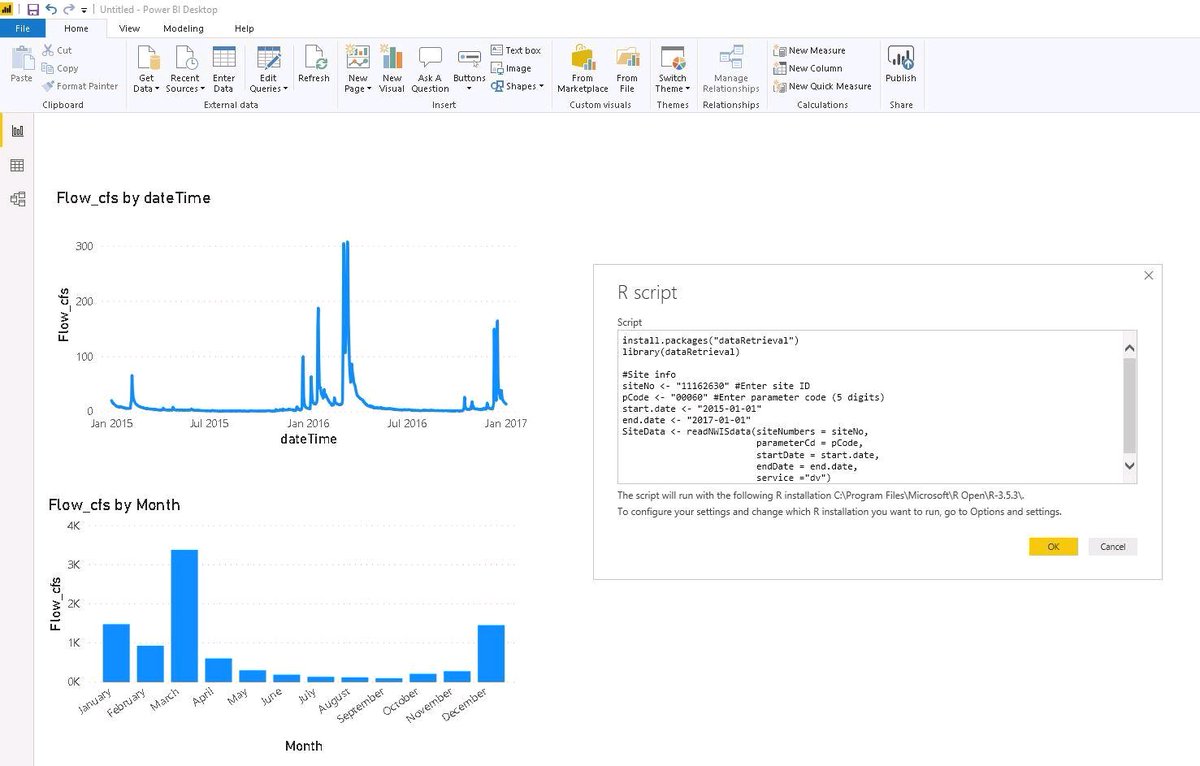Click the December bar in the bar chart
Image resolution: width=1200 pixels, height=766 pixels.
tap(491, 654)
